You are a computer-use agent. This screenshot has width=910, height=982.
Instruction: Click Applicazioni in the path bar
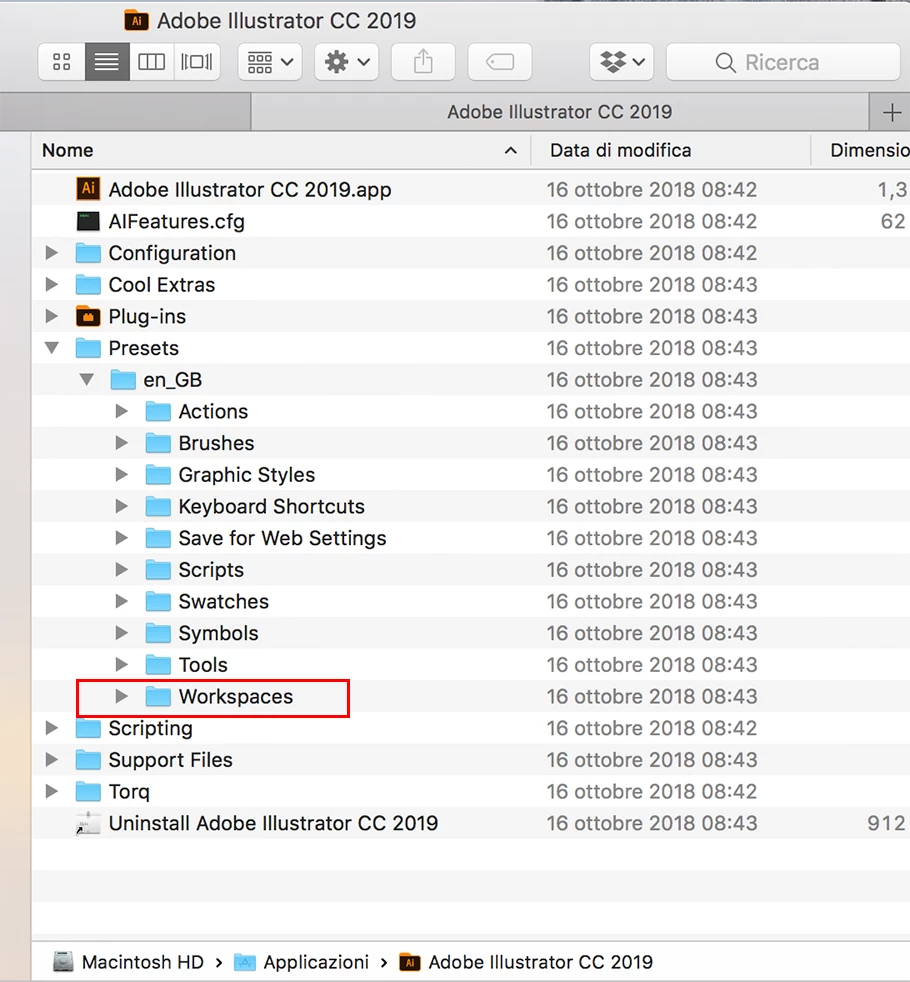(x=316, y=962)
